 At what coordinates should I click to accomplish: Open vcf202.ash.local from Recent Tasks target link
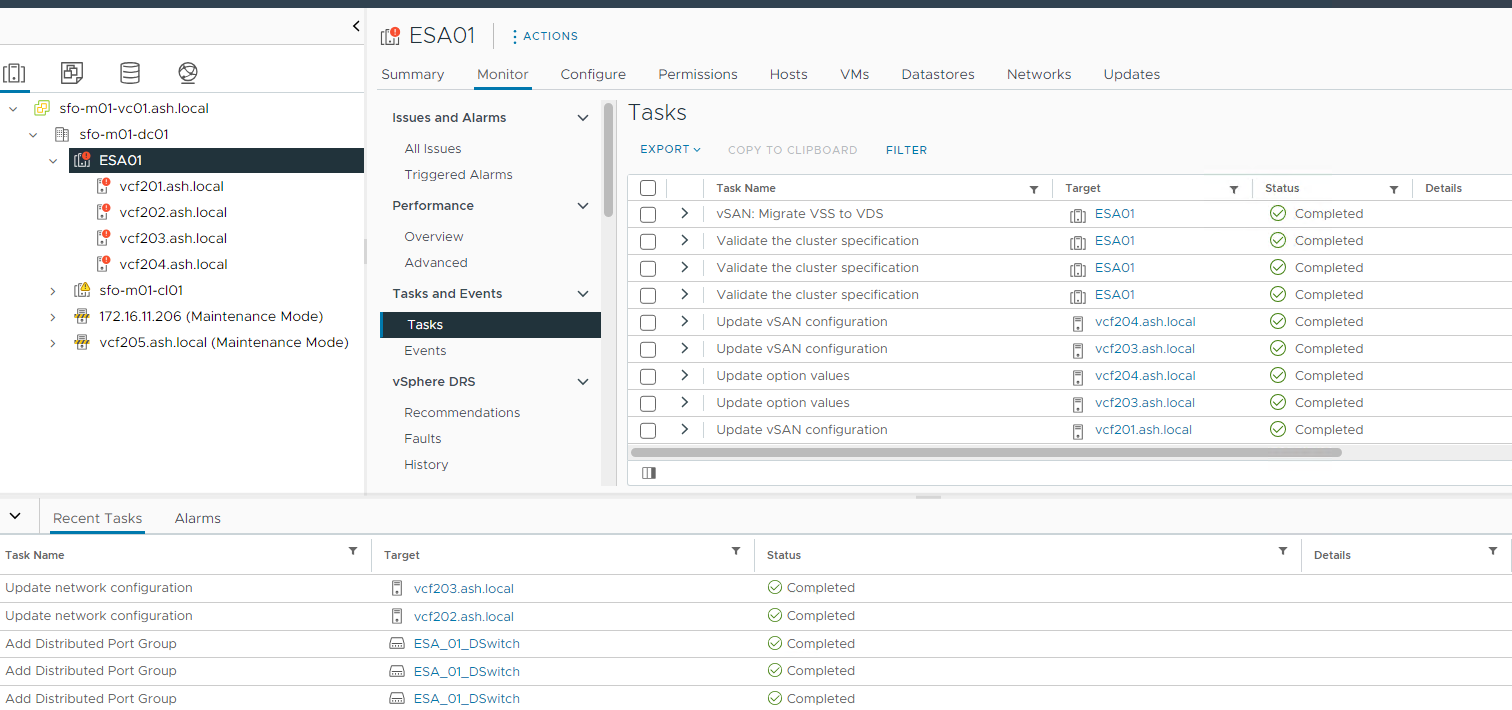(463, 615)
